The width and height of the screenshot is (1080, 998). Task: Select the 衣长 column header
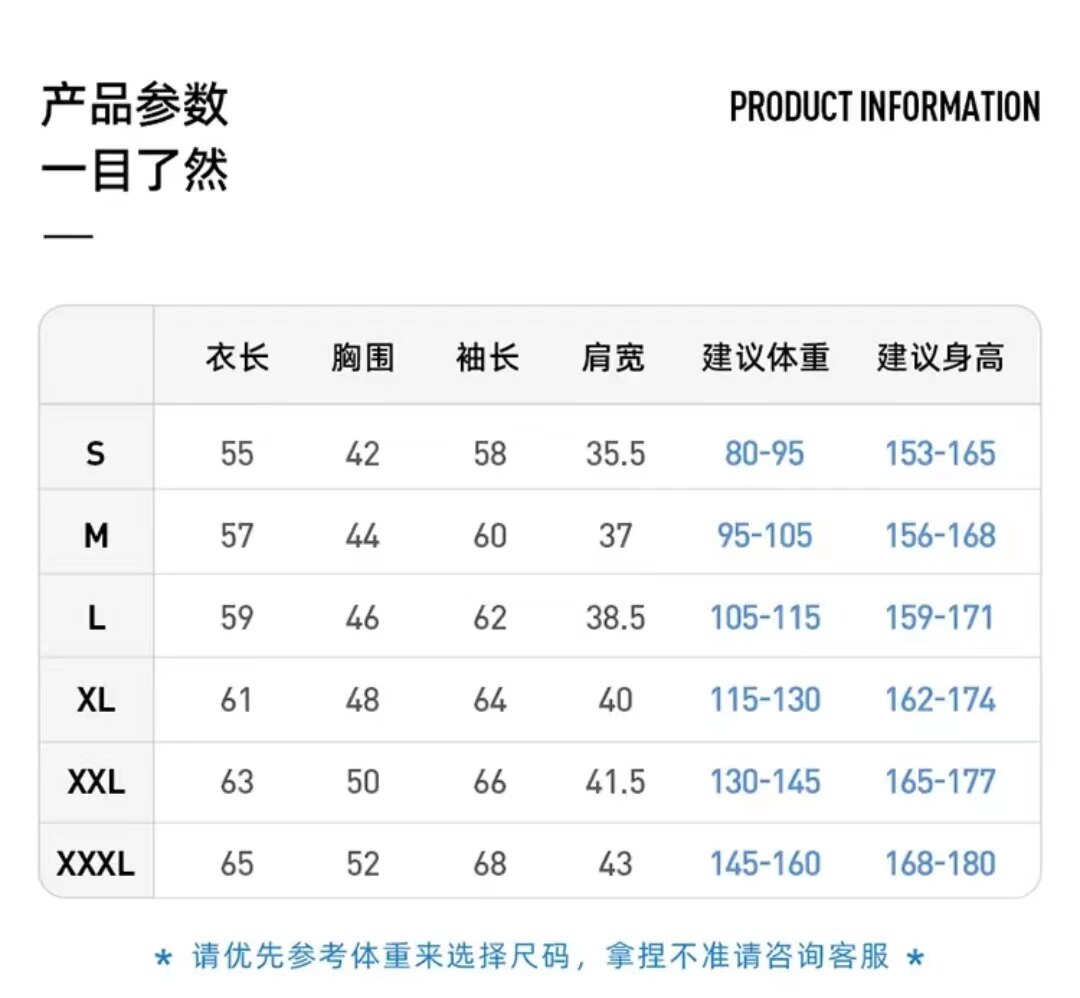click(237, 357)
